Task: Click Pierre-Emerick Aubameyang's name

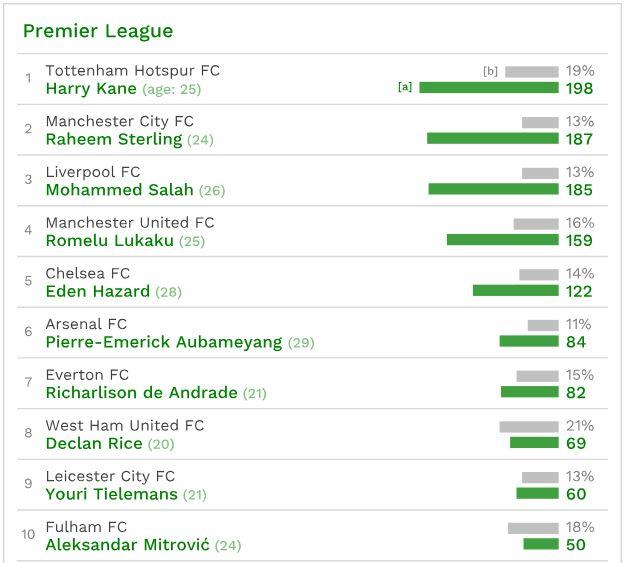Action: (164, 342)
